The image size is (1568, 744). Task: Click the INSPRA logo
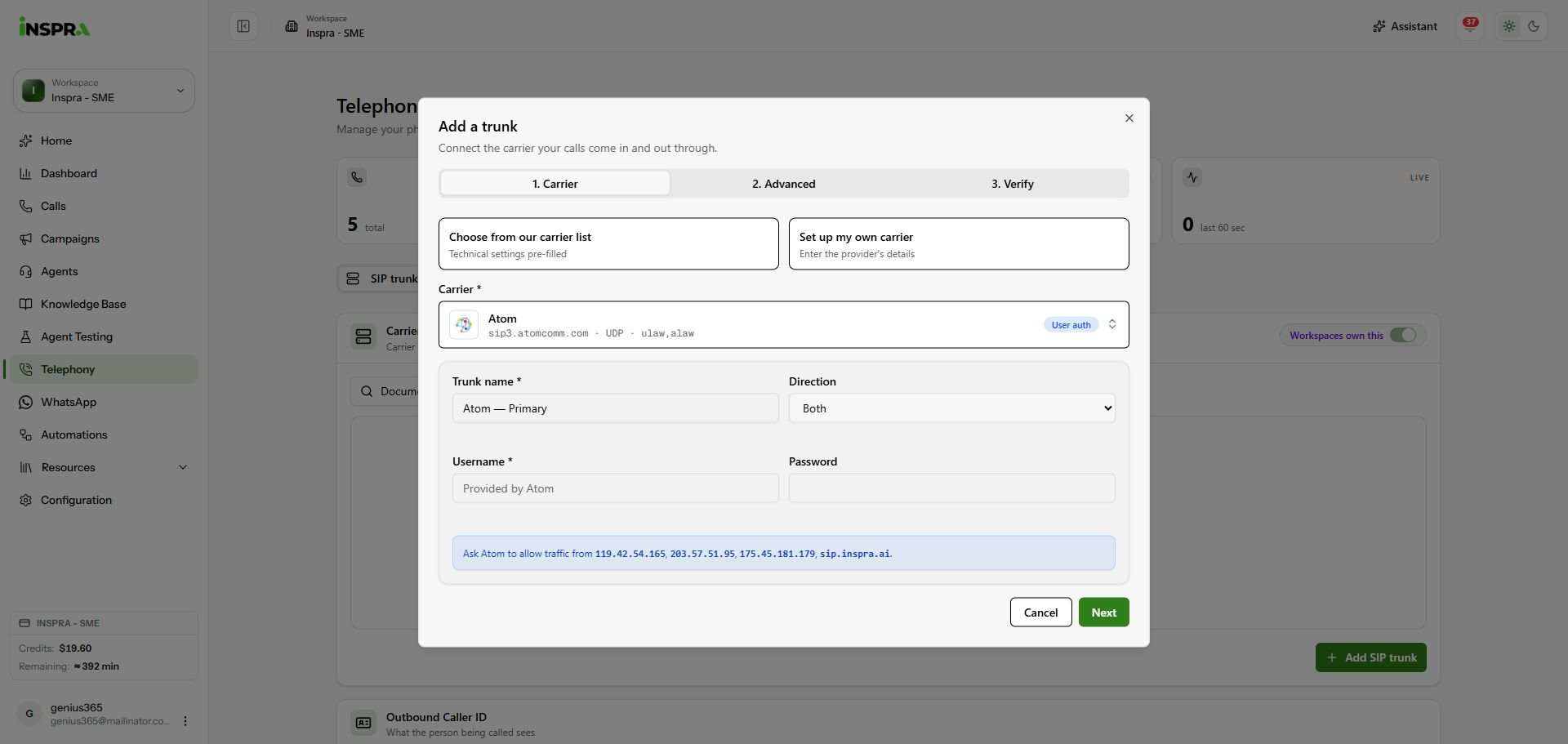click(55, 27)
